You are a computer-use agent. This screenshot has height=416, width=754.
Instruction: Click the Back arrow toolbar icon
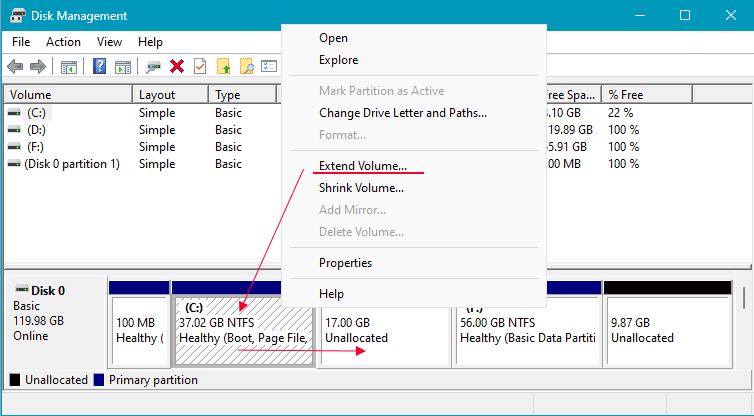[x=15, y=66]
